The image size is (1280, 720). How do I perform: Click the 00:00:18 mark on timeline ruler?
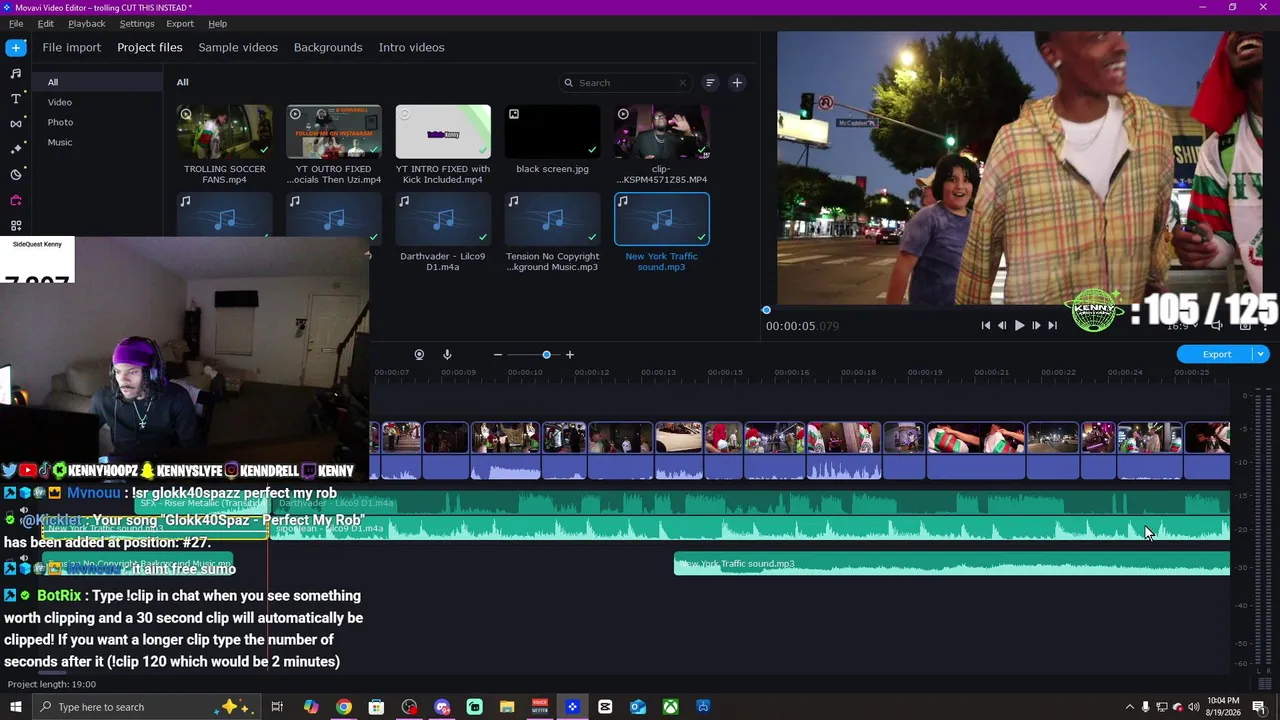(858, 373)
